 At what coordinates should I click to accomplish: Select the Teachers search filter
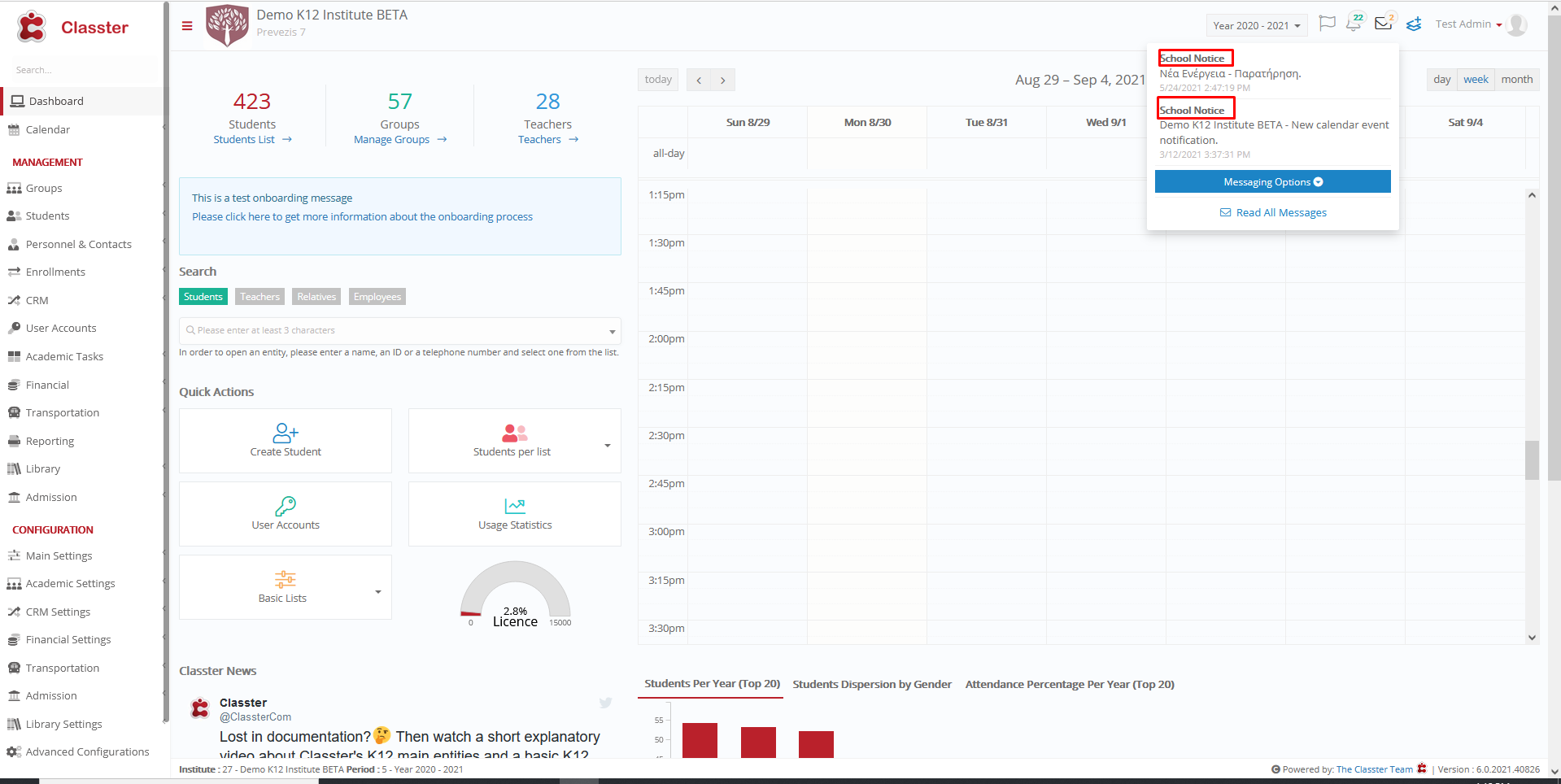point(259,297)
